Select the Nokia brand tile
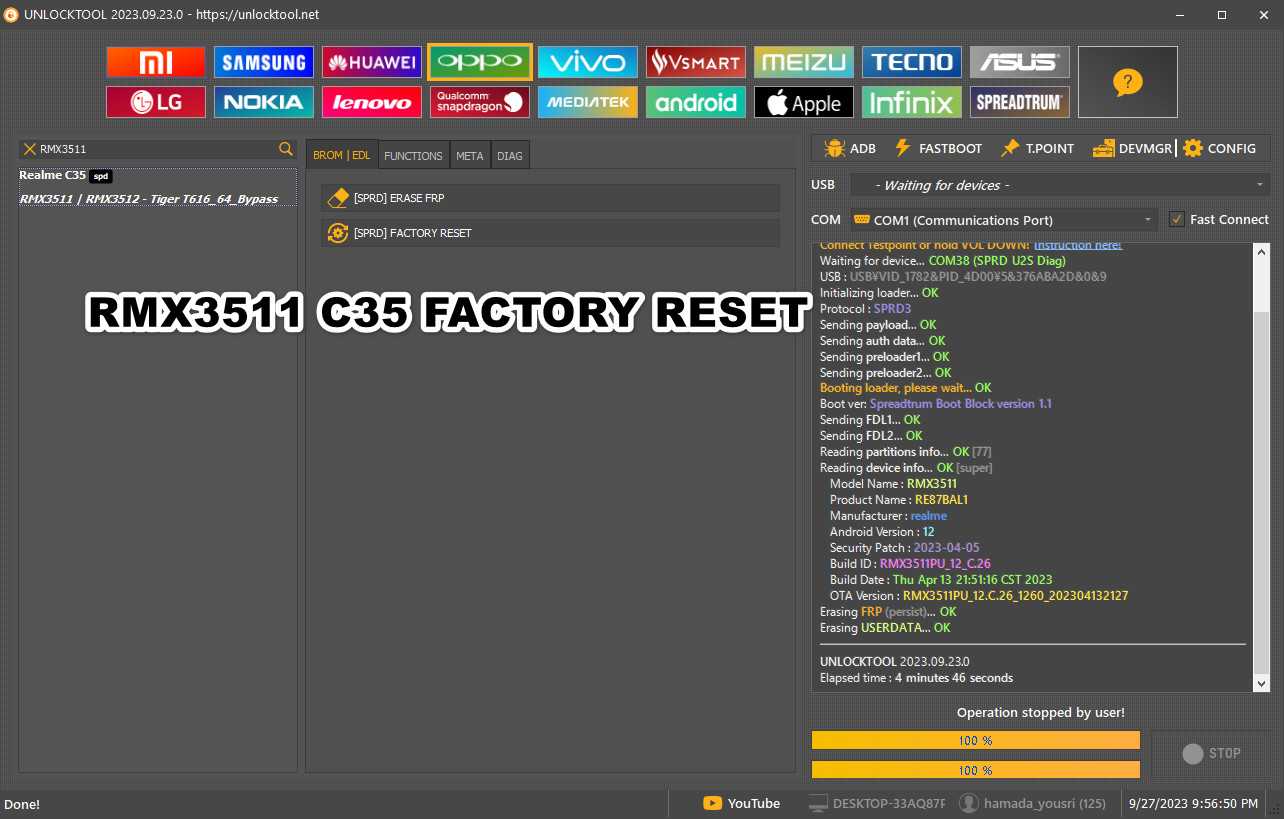Screen dimensions: 1284x819 click(264, 102)
